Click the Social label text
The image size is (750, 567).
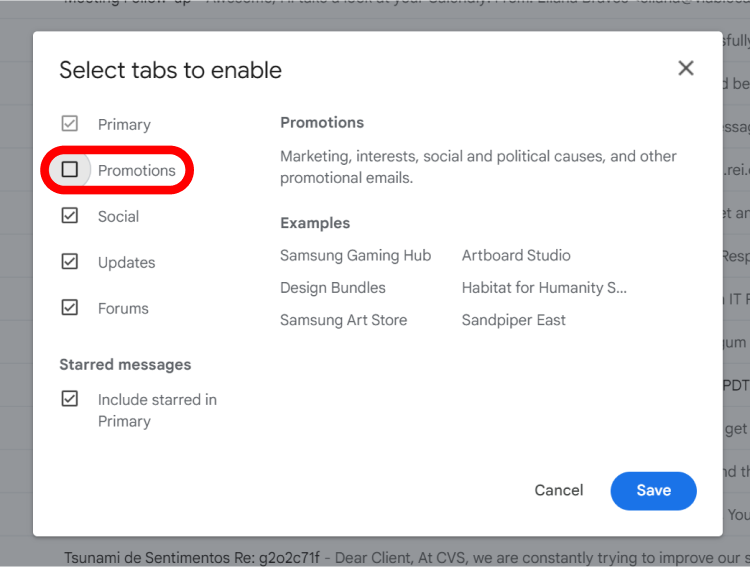118,216
